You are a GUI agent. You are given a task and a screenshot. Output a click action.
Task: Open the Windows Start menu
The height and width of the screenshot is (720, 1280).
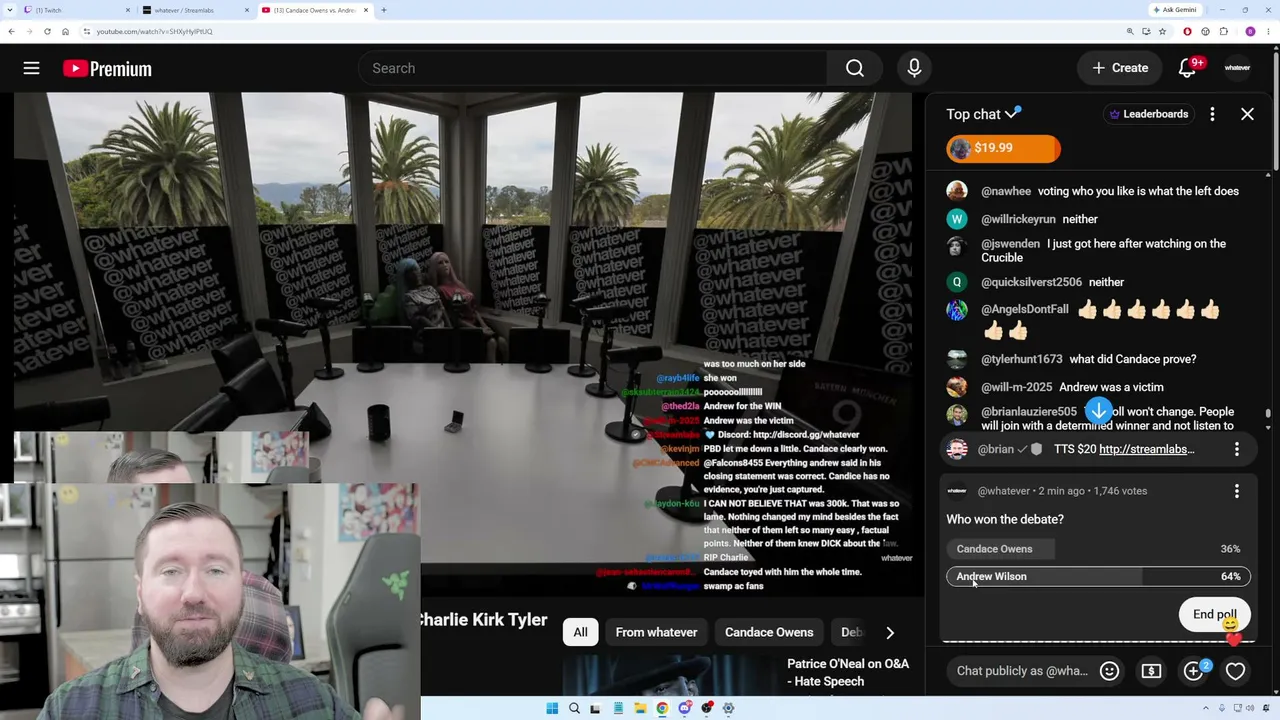pos(552,708)
